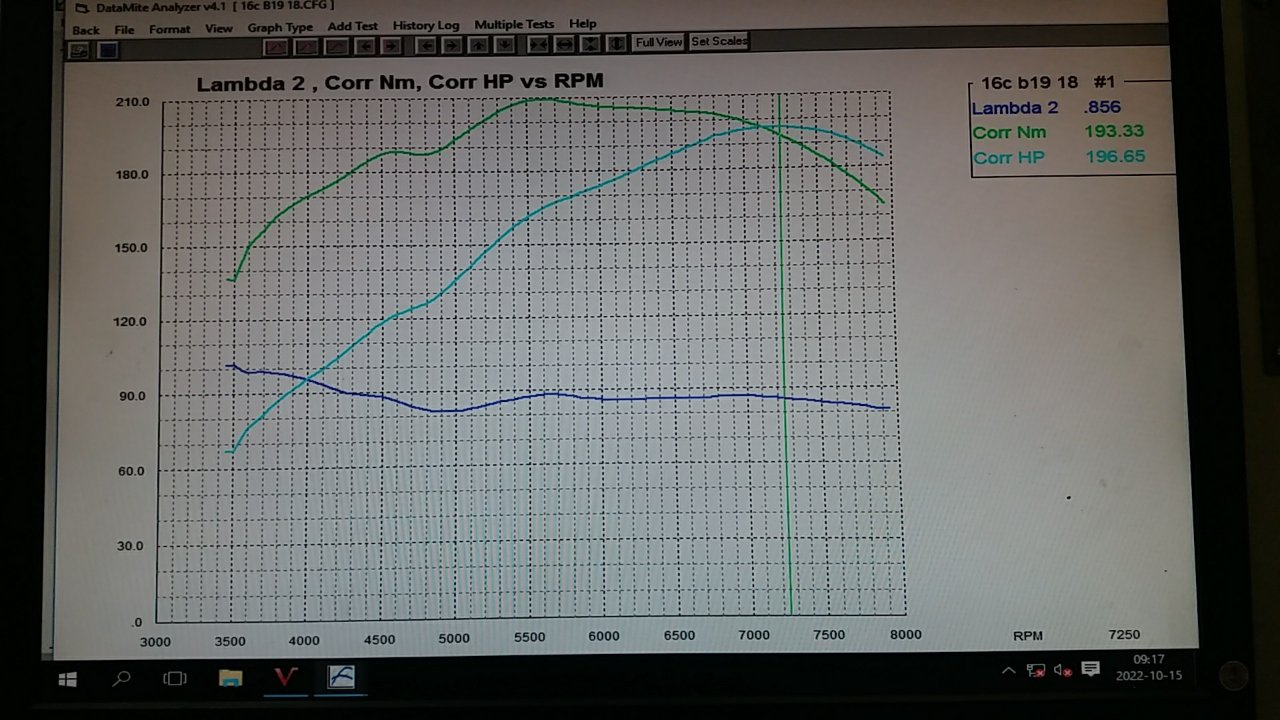1280x720 pixels.
Task: Open the Help menu
Action: [x=583, y=23]
